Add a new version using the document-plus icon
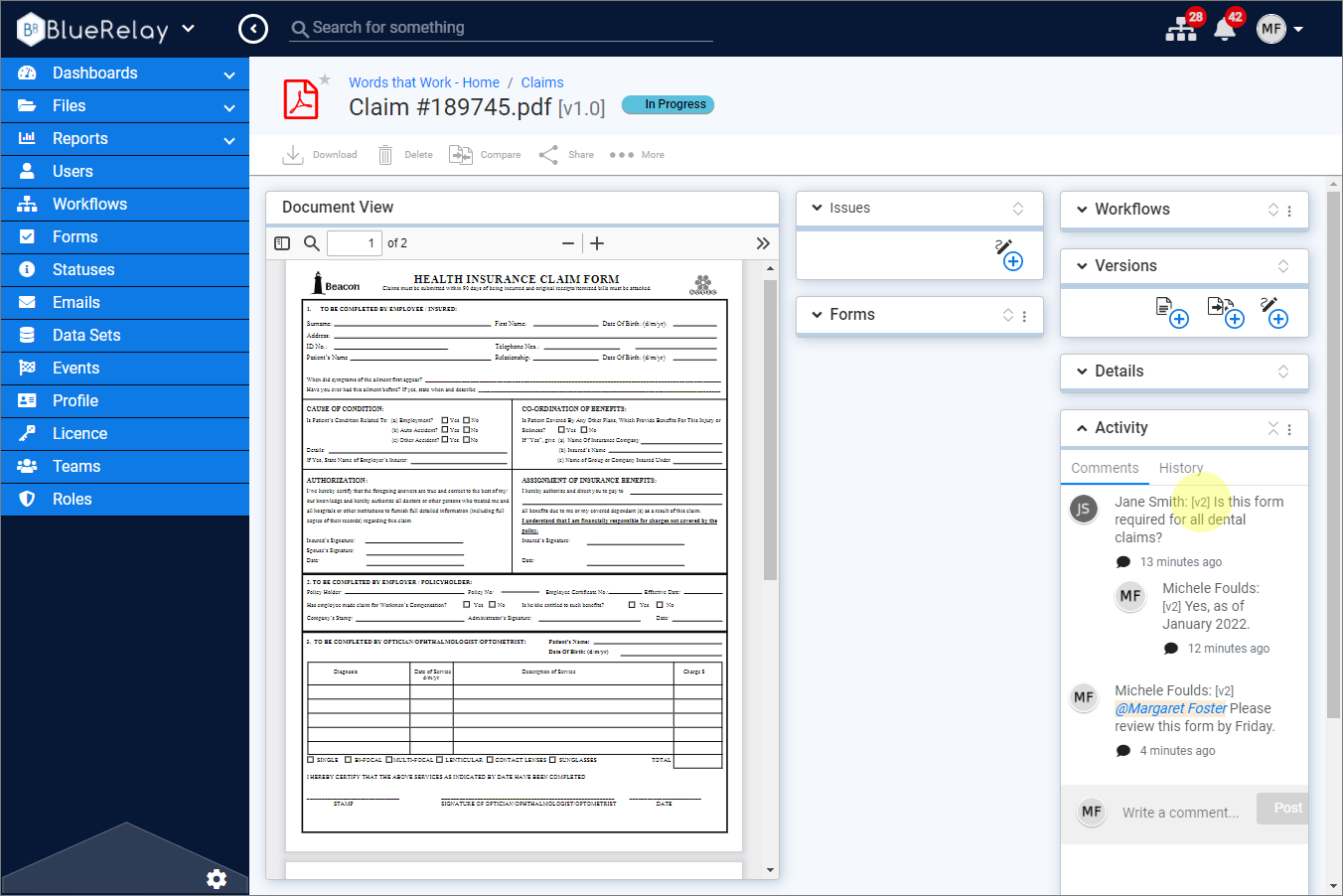 (1172, 312)
